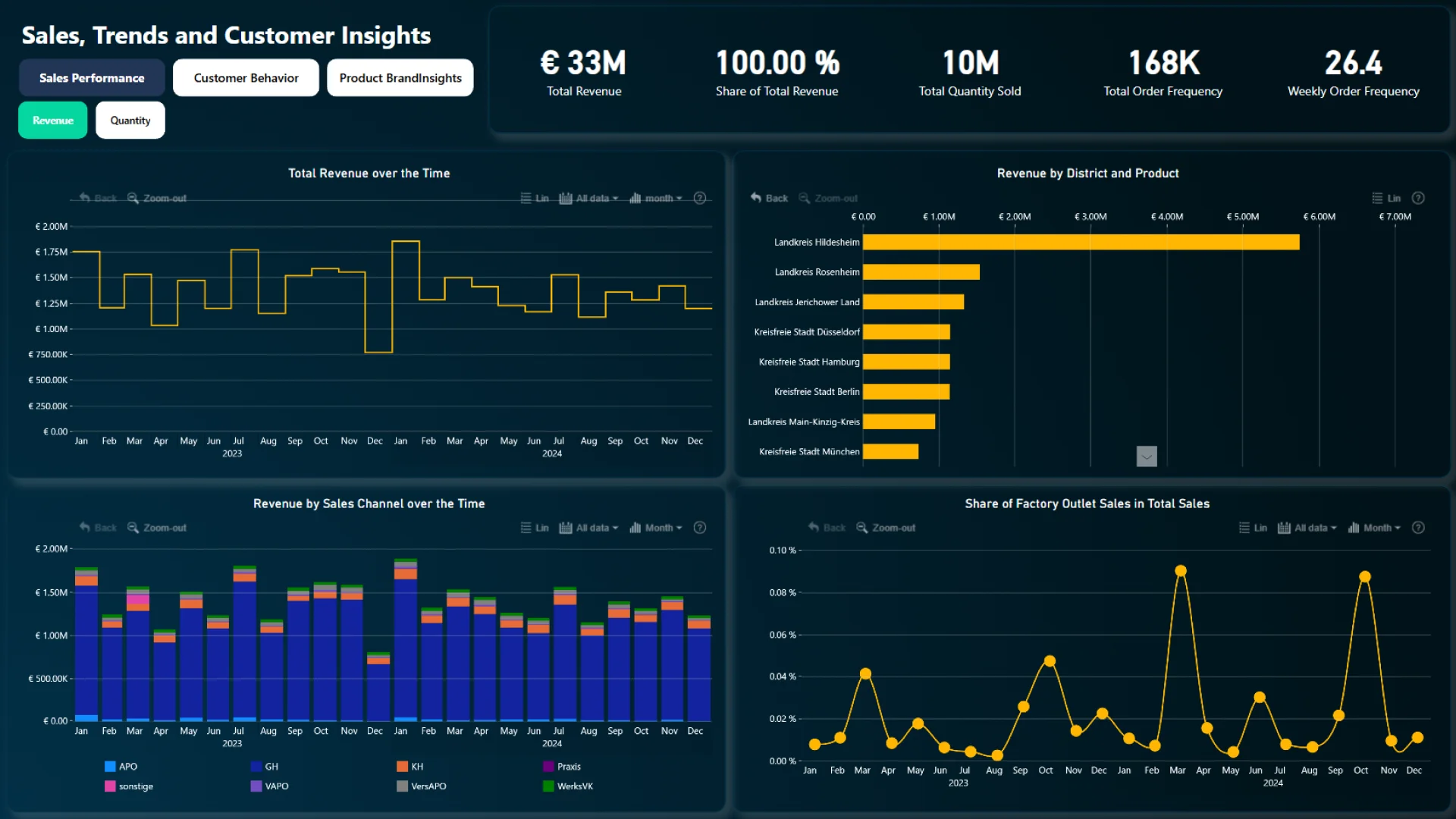Click Back arrow in Sales Channel chart
1456x819 pixels.
[x=85, y=528]
